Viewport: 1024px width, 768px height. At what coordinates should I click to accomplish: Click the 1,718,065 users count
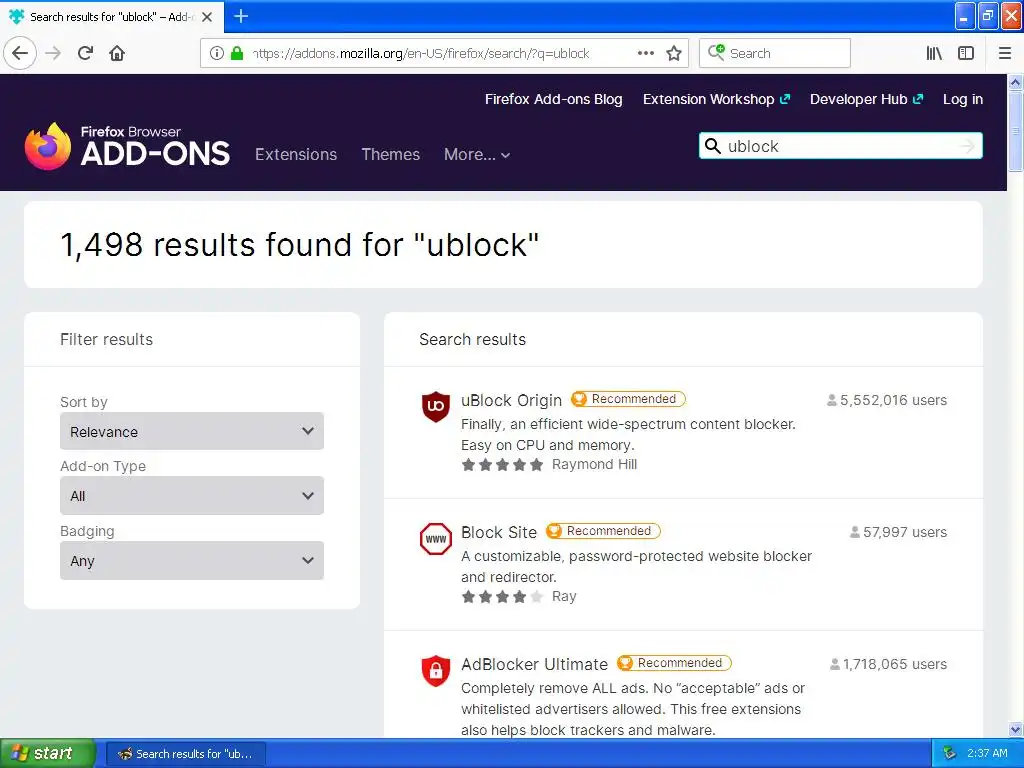[x=888, y=664]
